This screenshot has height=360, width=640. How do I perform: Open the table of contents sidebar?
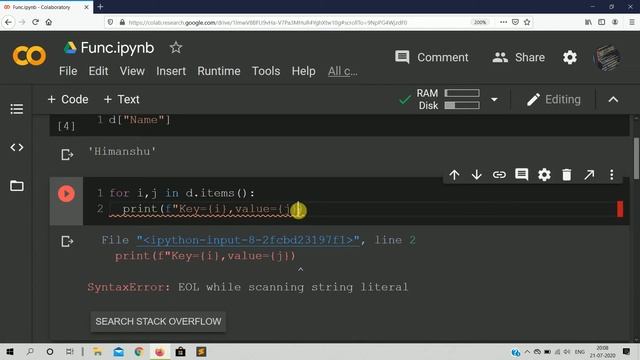pyautogui.click(x=17, y=109)
